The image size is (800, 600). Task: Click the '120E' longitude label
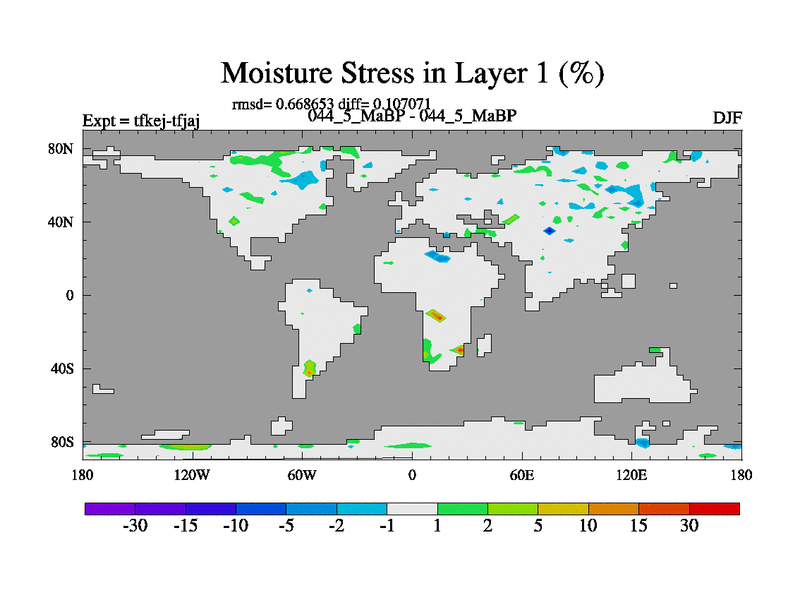pos(632,476)
